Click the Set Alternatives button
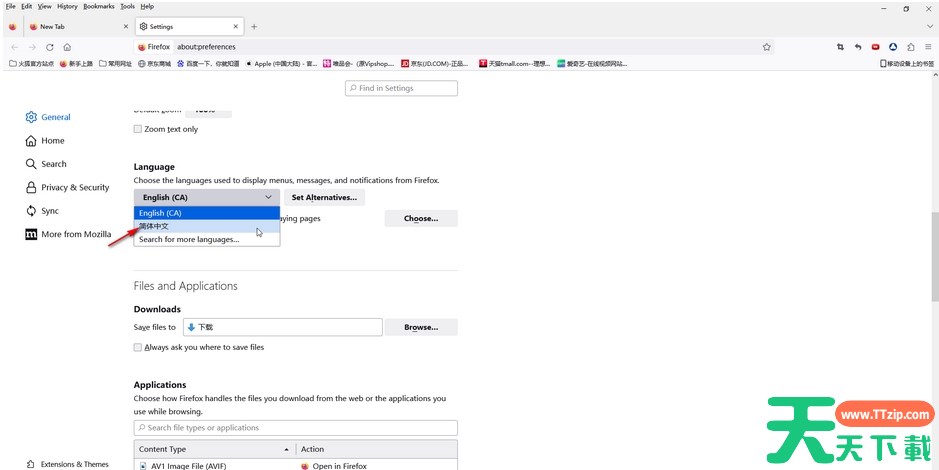Viewport: 939px width, 470px height. [324, 198]
